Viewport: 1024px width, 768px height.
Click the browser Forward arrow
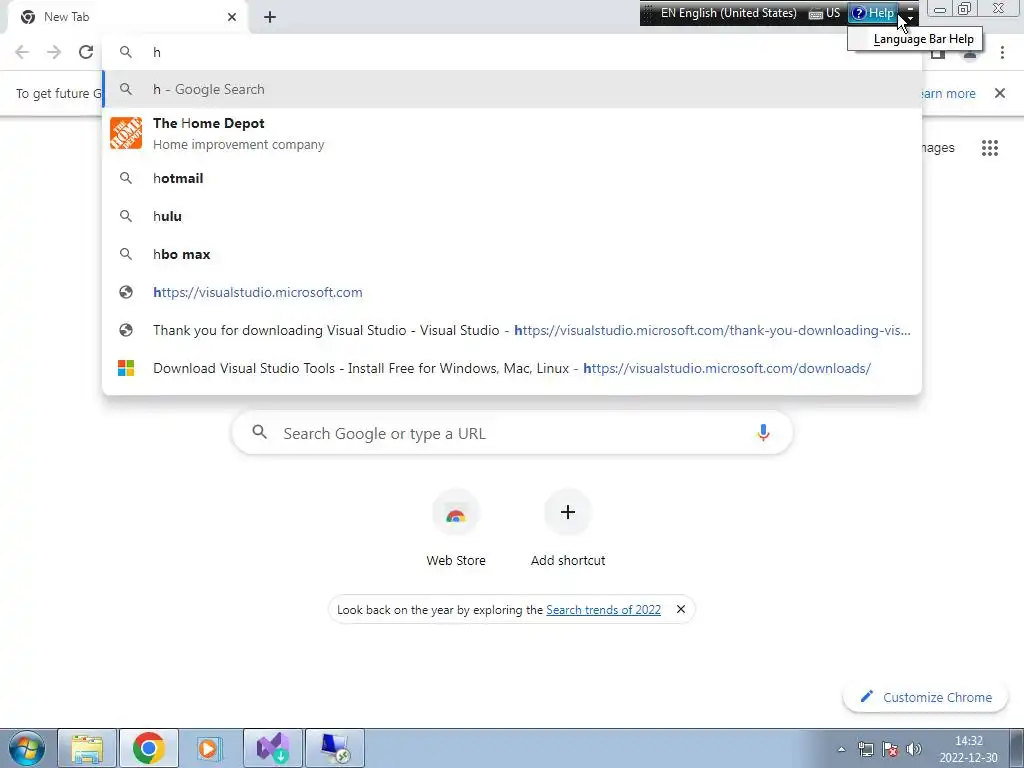click(x=54, y=52)
